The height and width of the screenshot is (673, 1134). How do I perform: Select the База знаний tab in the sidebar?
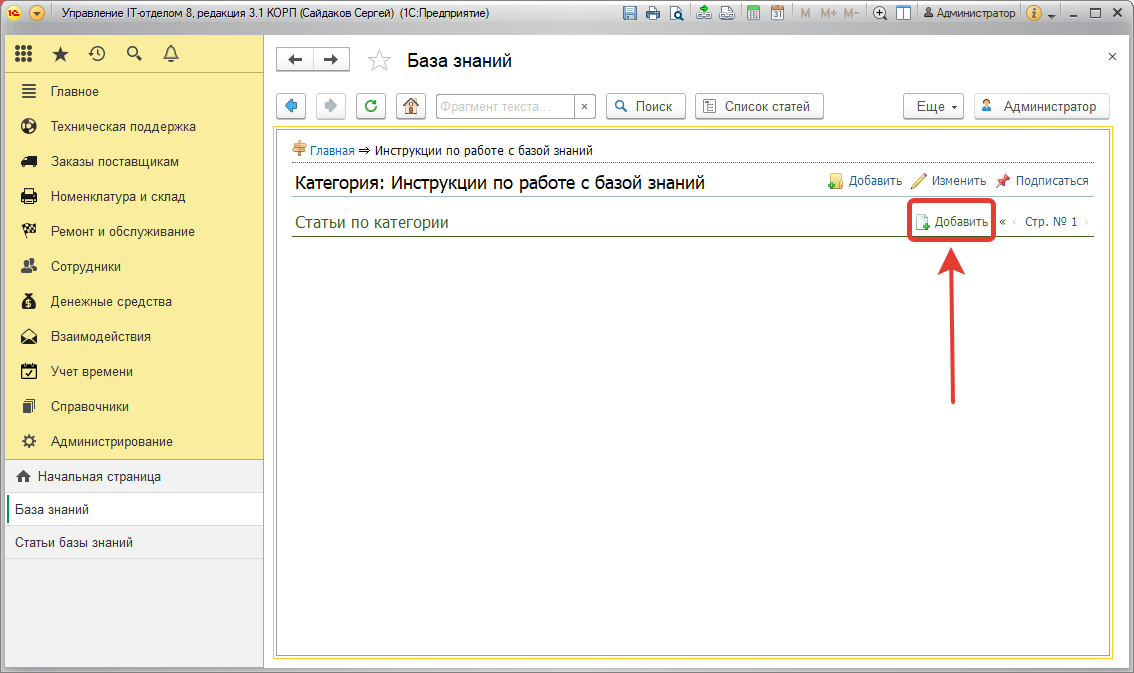[x=134, y=509]
